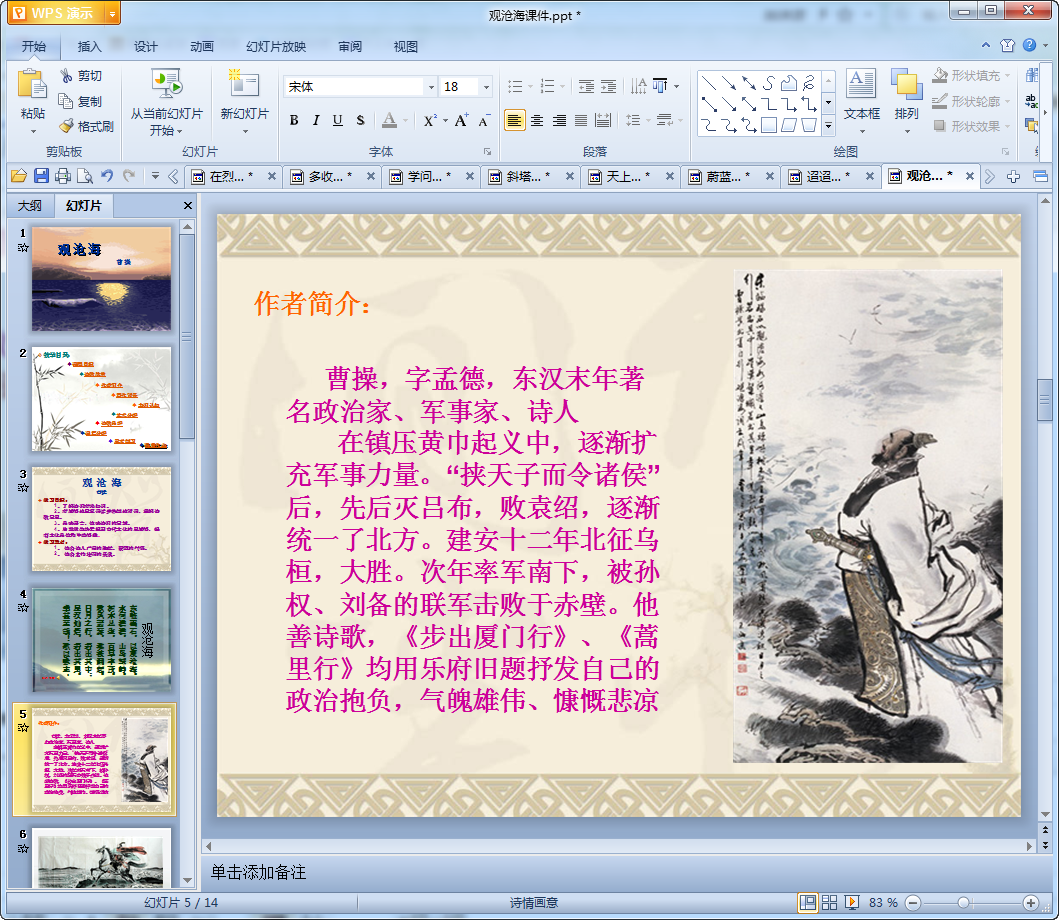Open the 幻灯片放映 (Slide Show) ribbon tab
This screenshot has height=920, width=1059.
(276, 46)
